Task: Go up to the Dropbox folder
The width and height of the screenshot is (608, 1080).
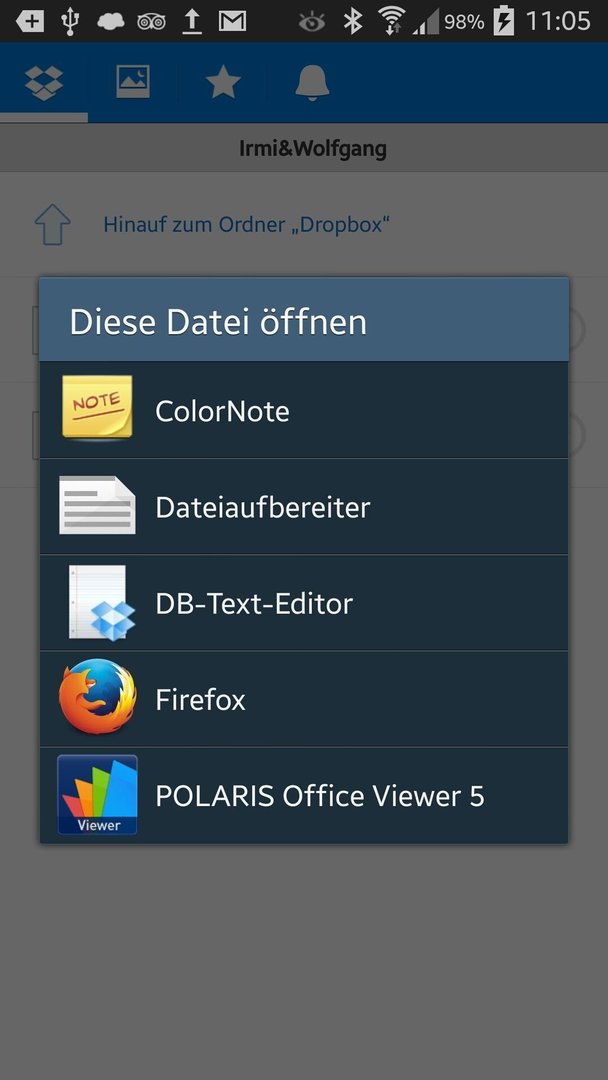Action: click(247, 225)
